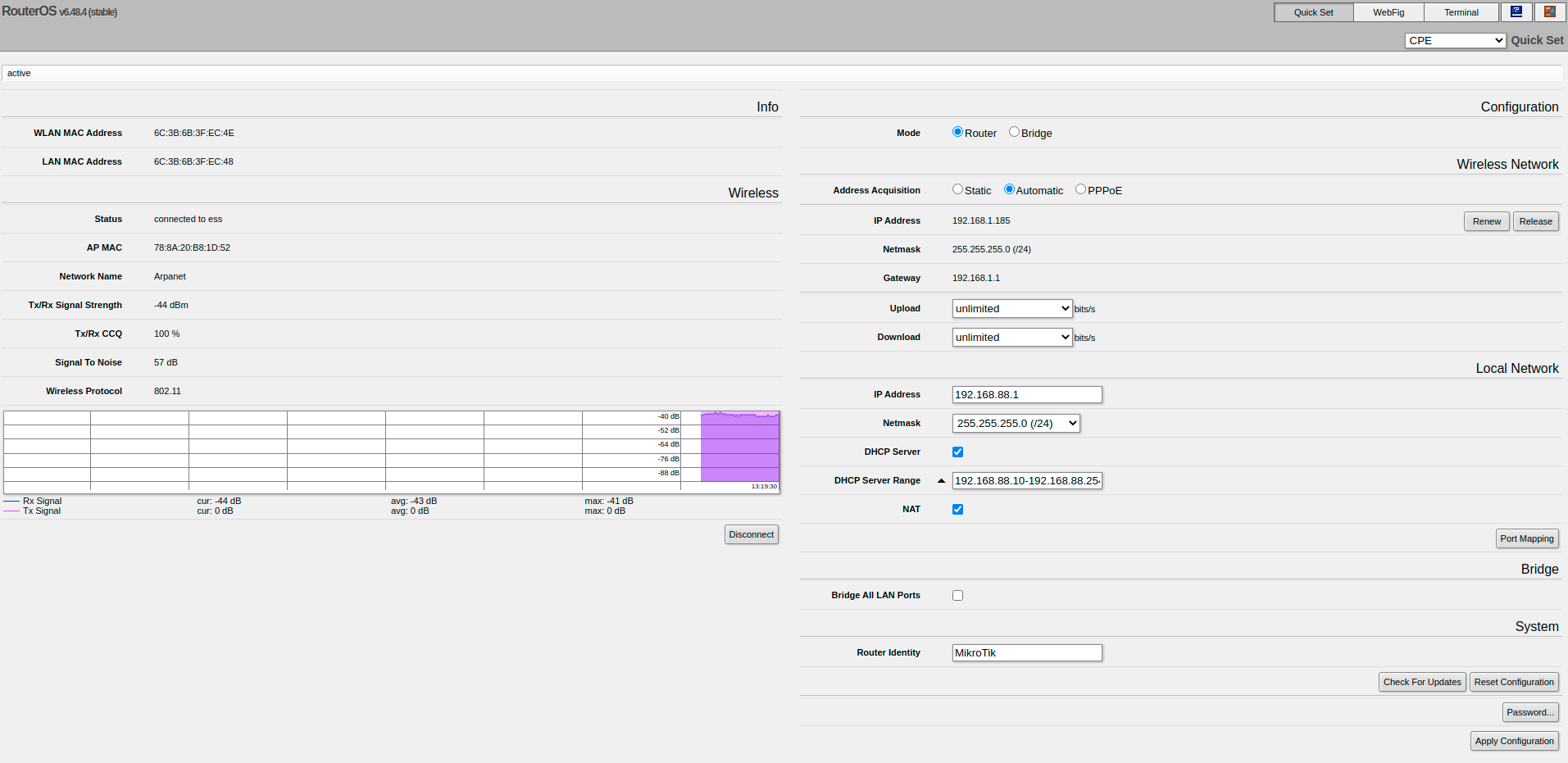
Task: Open the Terminal tab
Action: pyautogui.click(x=1461, y=12)
